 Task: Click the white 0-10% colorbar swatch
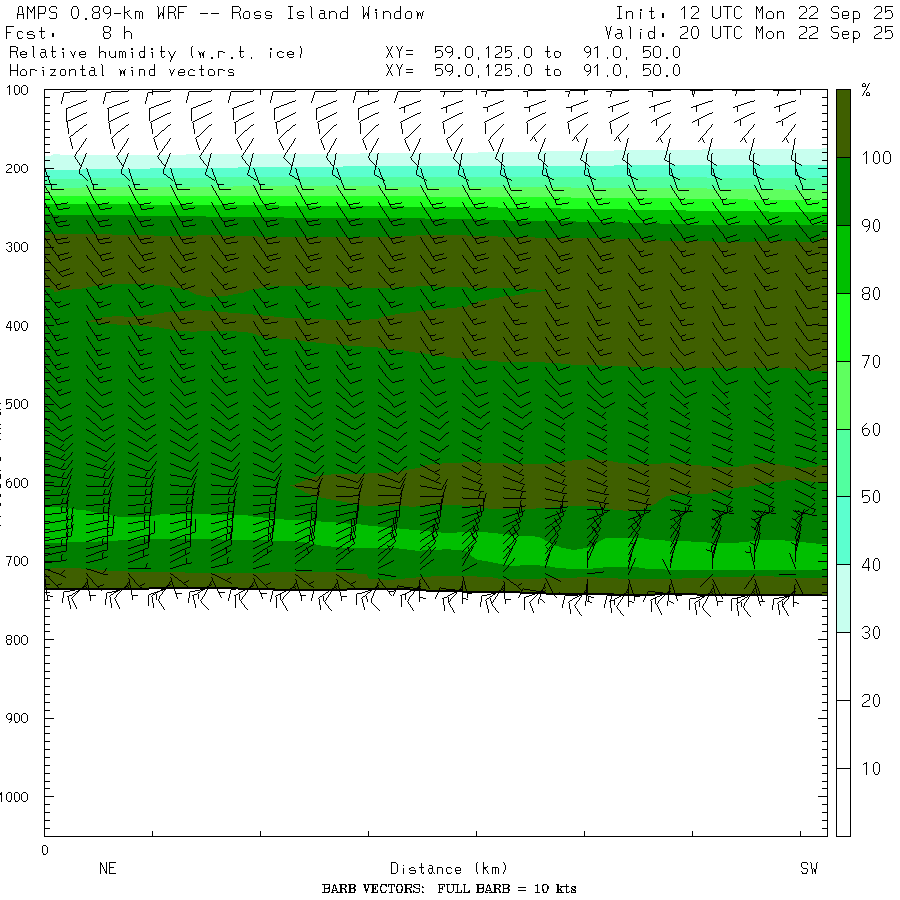point(843,802)
